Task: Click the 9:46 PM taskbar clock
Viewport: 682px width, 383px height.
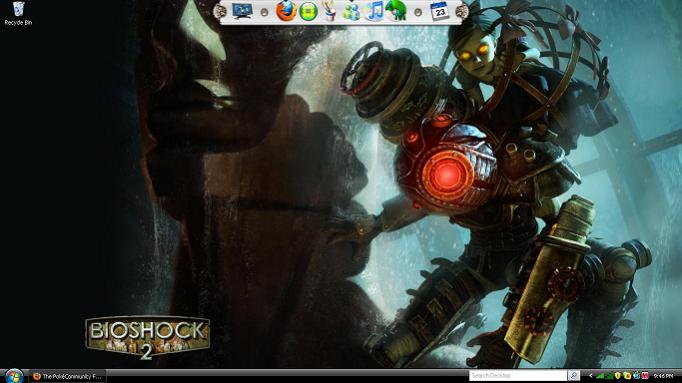Action: click(663, 376)
